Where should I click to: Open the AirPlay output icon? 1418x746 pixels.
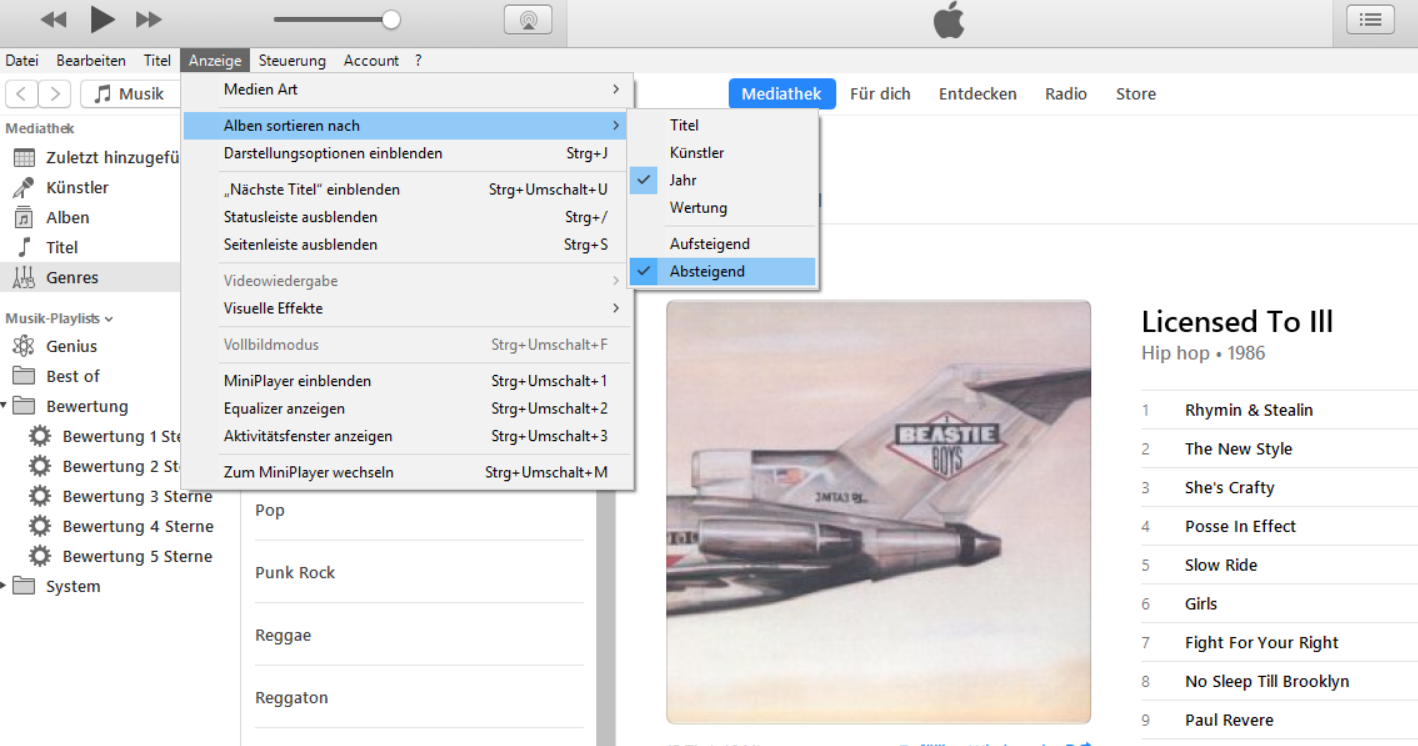click(528, 19)
